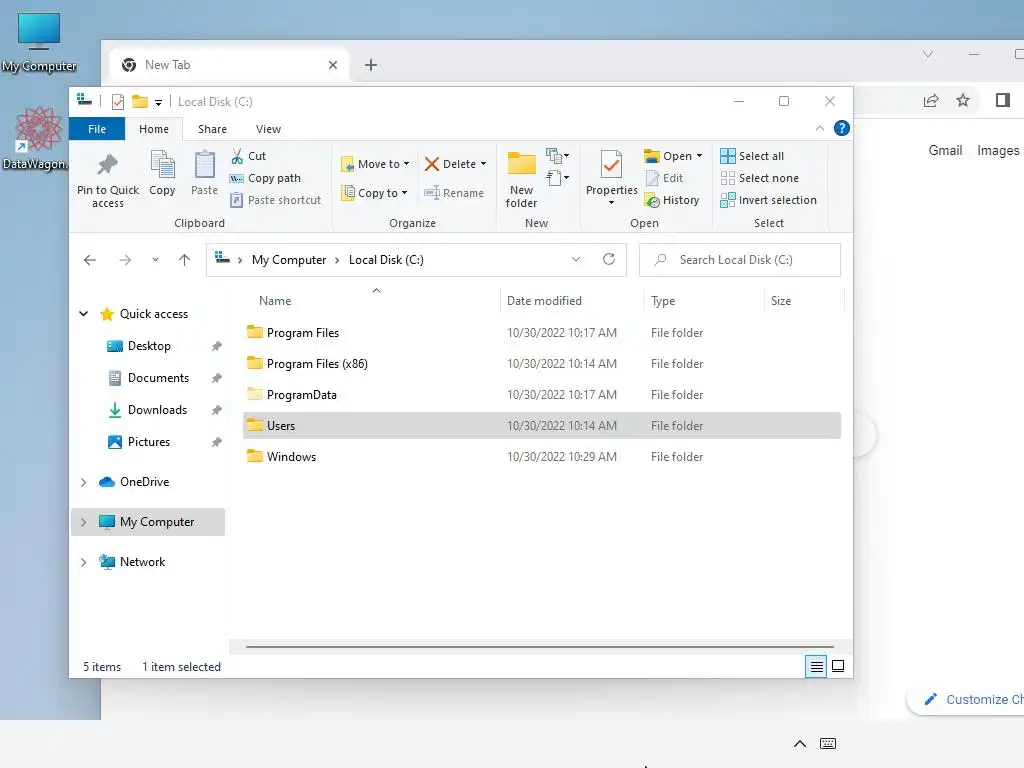Click Pin to Quick access icon
The image size is (1024, 768).
point(107,165)
